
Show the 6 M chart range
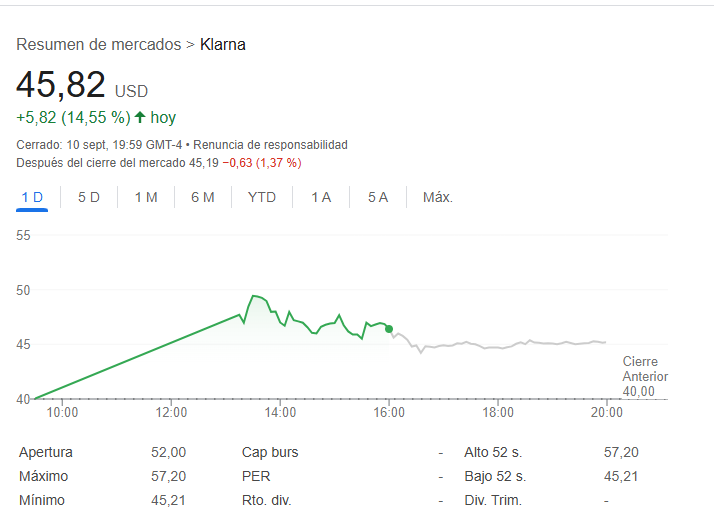[x=203, y=197]
